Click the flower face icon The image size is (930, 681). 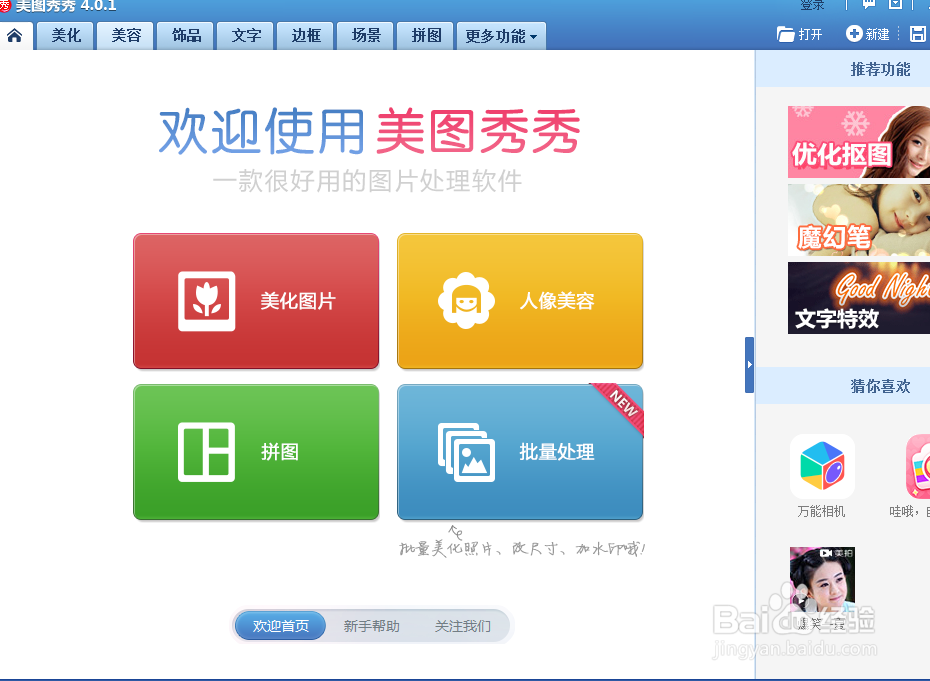coord(466,301)
